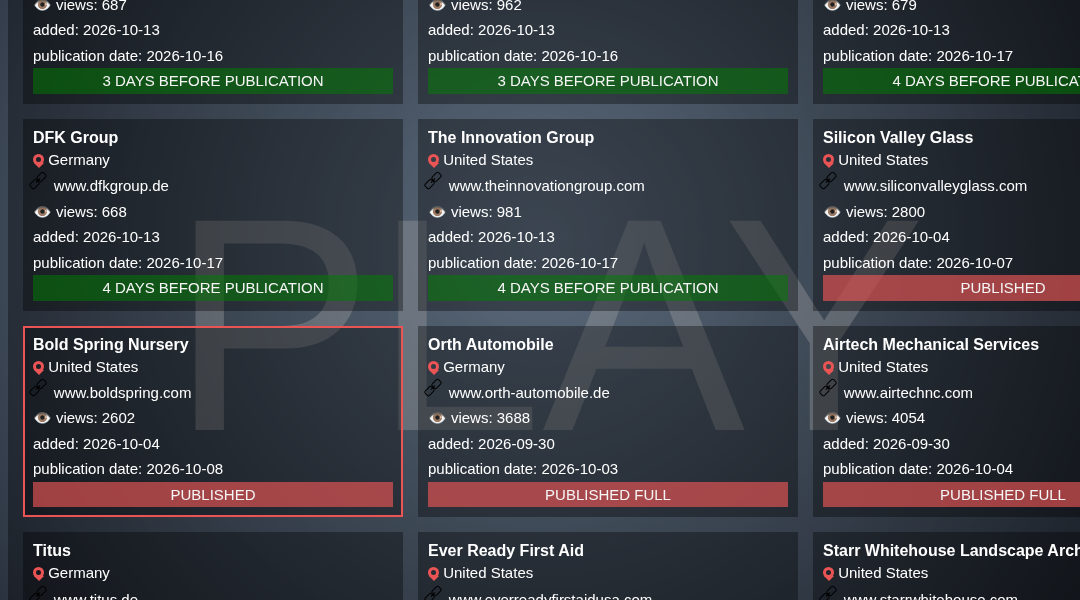Open the Starr Whitehouse Landscape card title
The height and width of the screenshot is (600, 1080).
click(x=951, y=550)
